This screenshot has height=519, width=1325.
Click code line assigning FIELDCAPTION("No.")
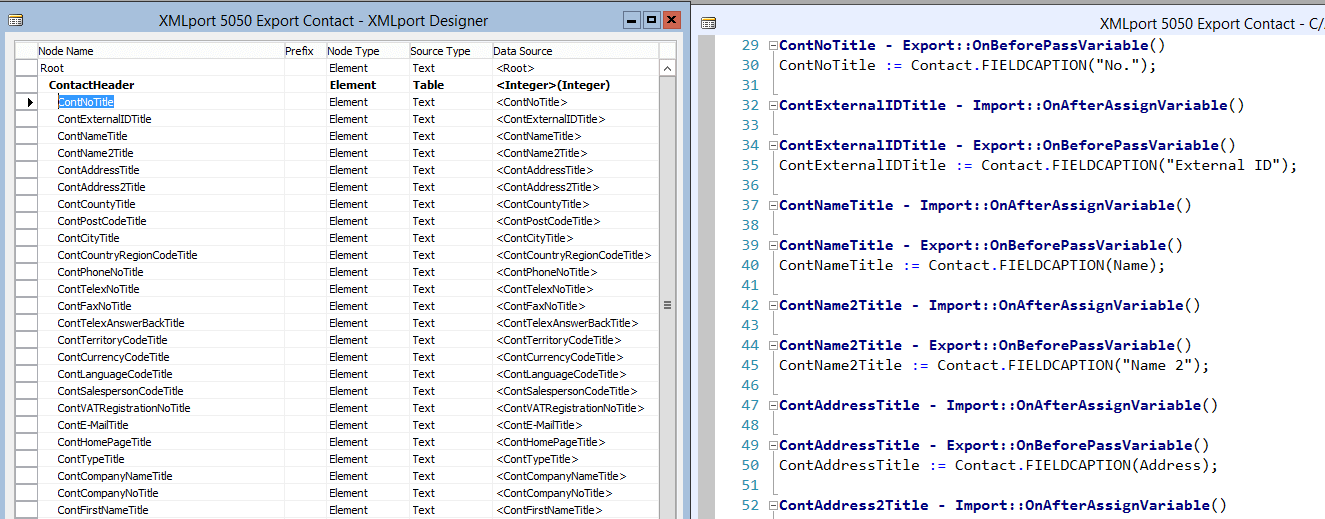967,65
